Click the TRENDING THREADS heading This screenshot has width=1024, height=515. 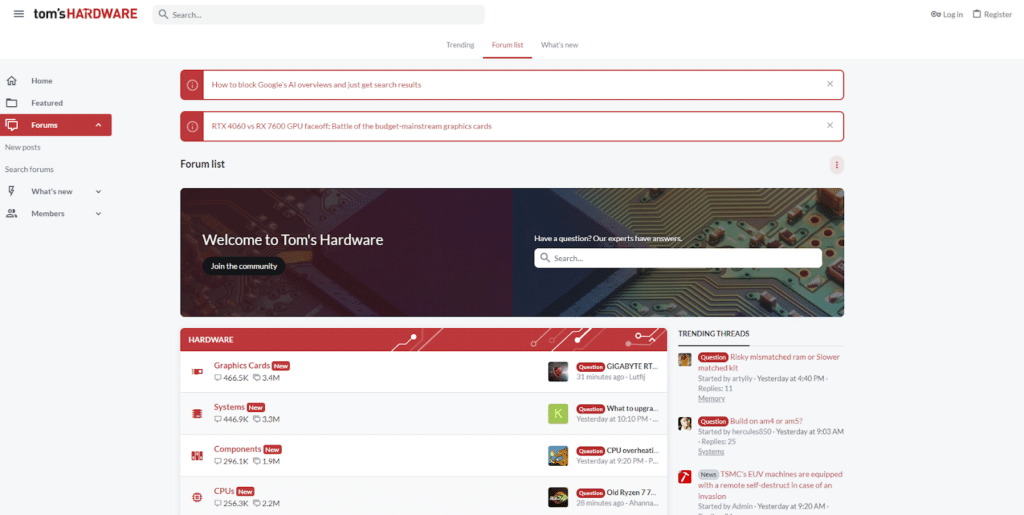pyautogui.click(x=713, y=334)
